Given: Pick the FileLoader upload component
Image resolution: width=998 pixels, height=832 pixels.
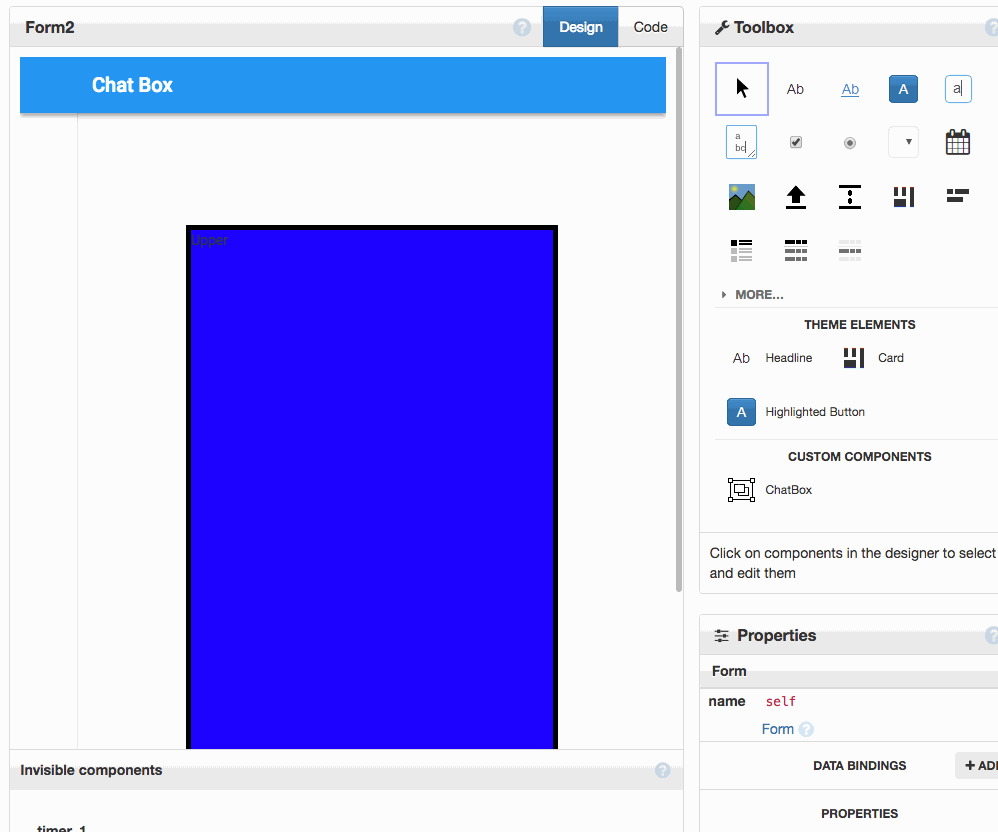Looking at the screenshot, I should 796,197.
